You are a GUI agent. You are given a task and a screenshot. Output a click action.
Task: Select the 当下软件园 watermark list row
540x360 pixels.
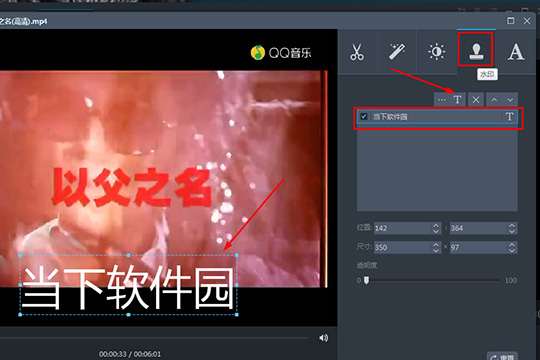coord(437,117)
